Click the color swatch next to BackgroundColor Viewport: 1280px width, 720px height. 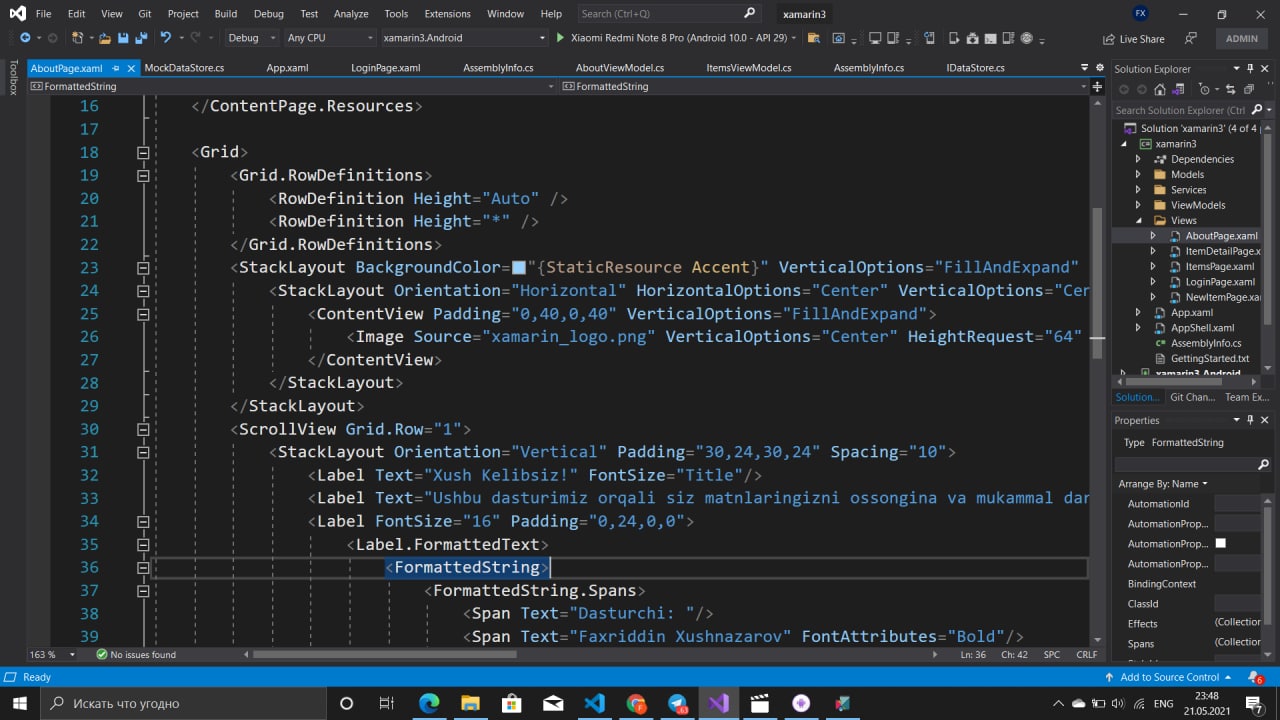pos(519,268)
